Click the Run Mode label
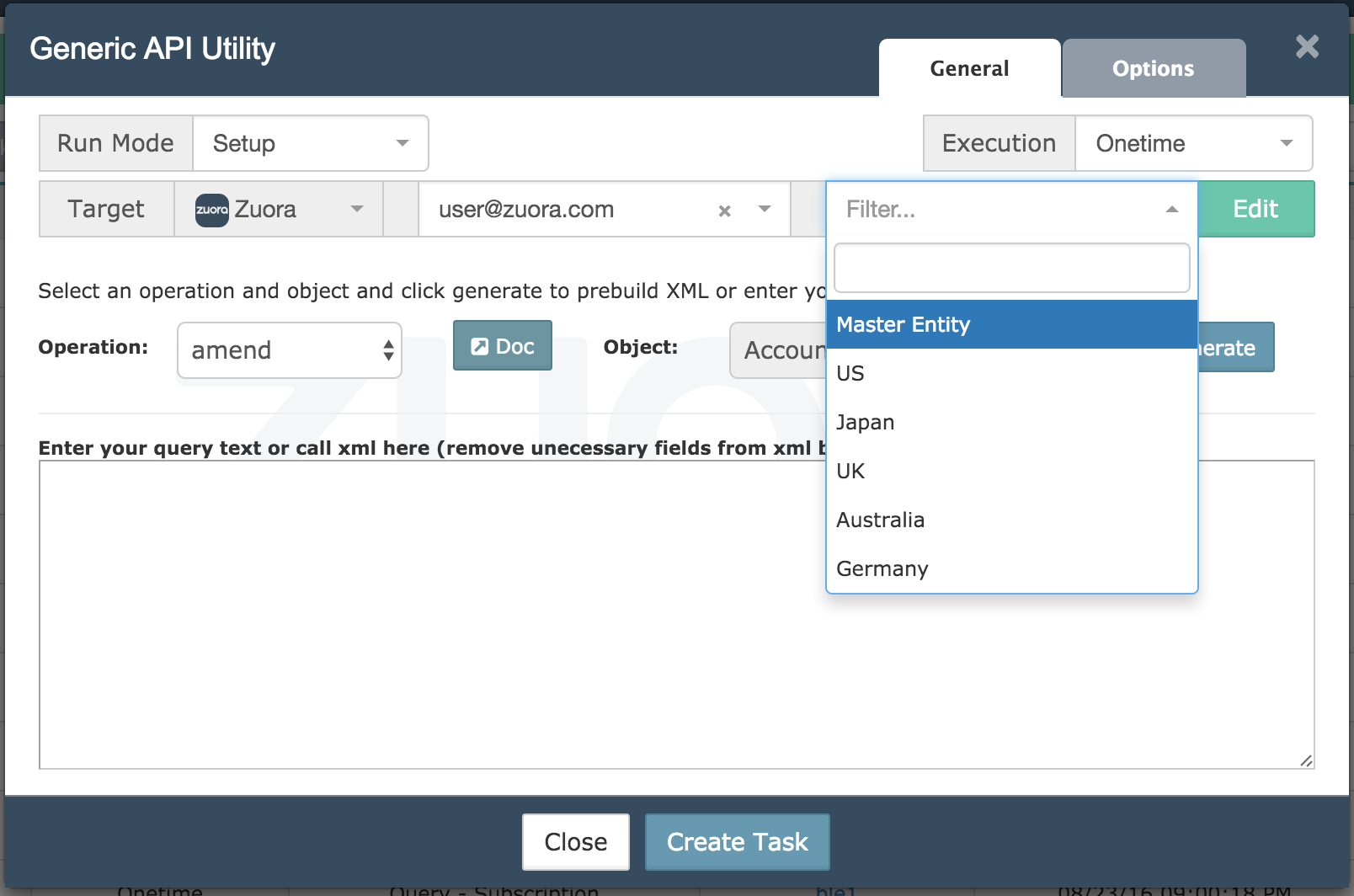The width and height of the screenshot is (1354, 896). click(116, 143)
